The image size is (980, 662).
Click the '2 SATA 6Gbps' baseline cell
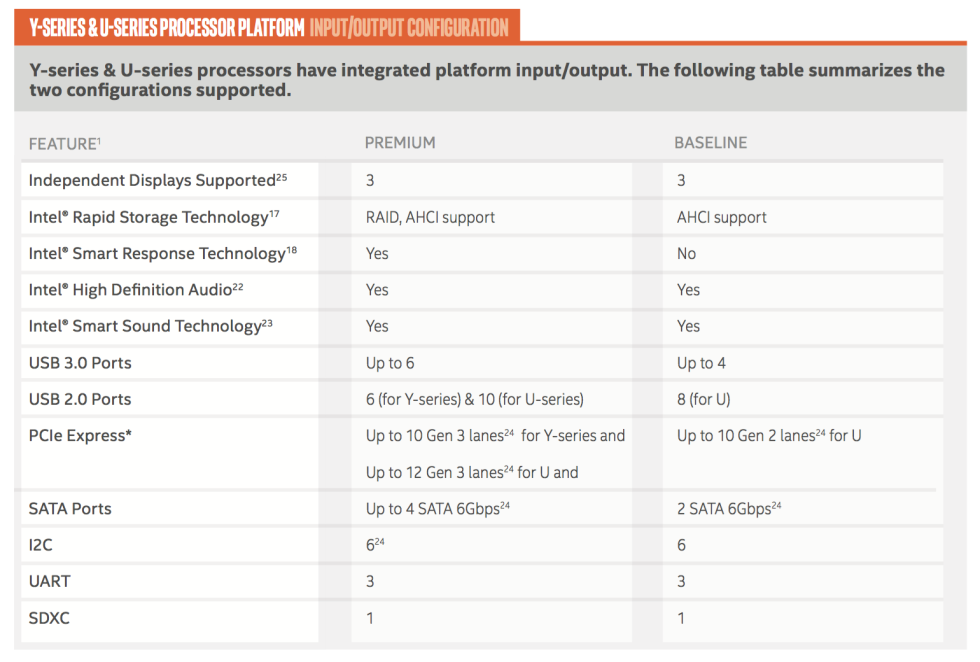coord(802,508)
